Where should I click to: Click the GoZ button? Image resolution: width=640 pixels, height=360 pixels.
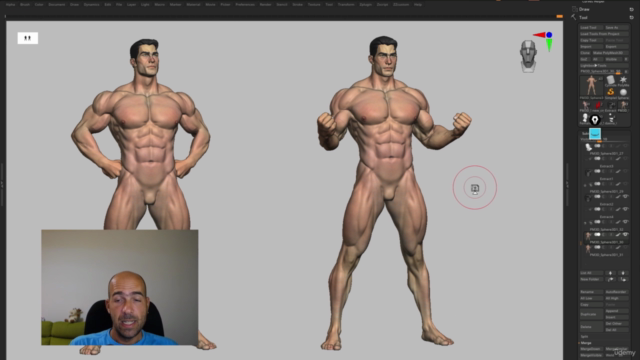click(x=585, y=59)
